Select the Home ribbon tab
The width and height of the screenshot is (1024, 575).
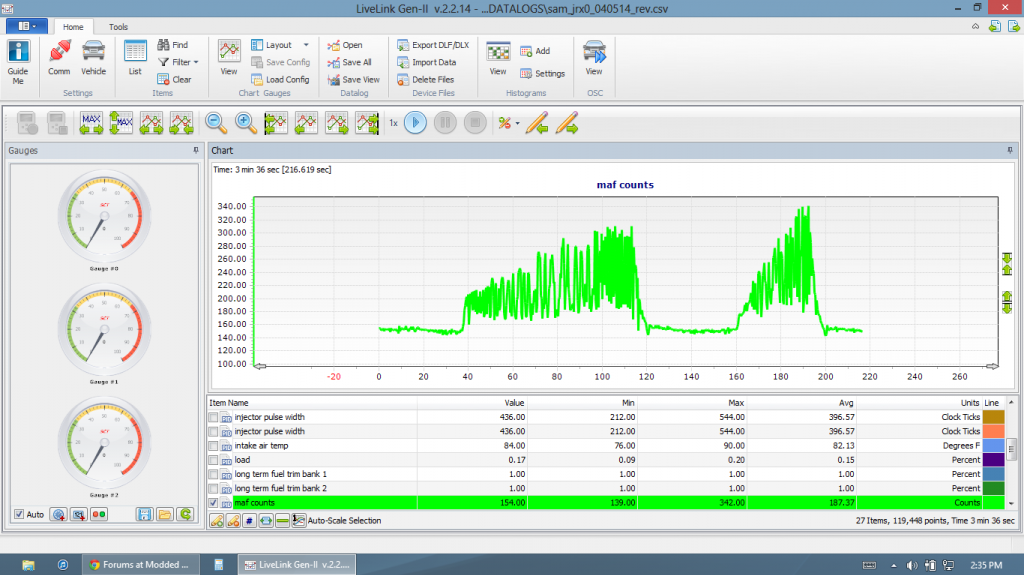(73, 27)
